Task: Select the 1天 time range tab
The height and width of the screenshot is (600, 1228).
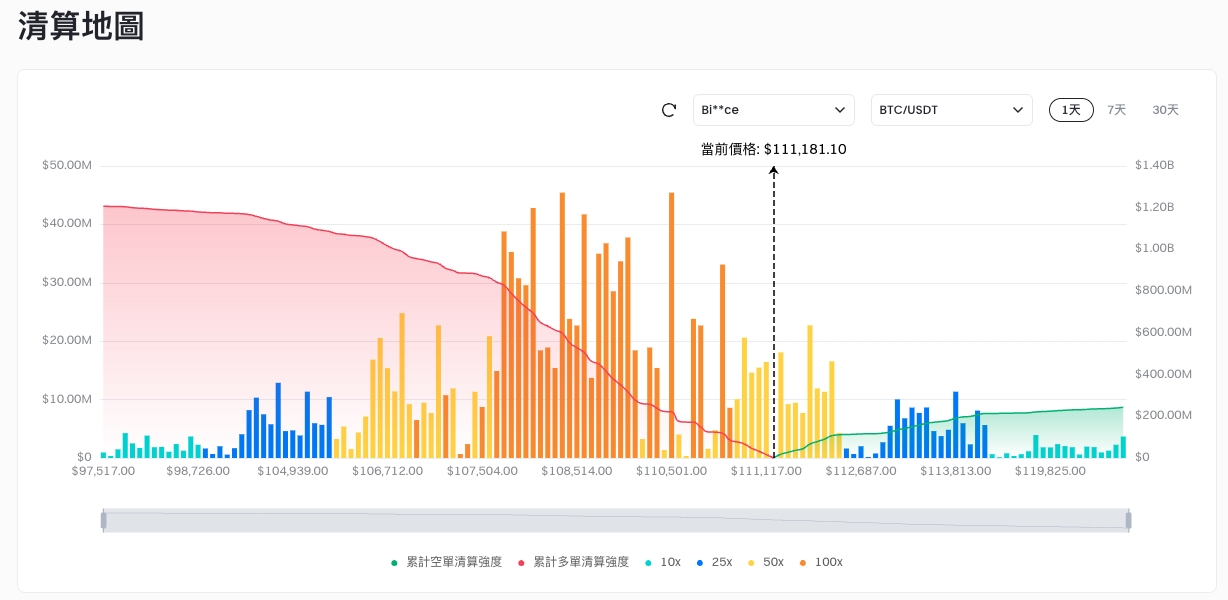Action: pyautogui.click(x=1071, y=110)
